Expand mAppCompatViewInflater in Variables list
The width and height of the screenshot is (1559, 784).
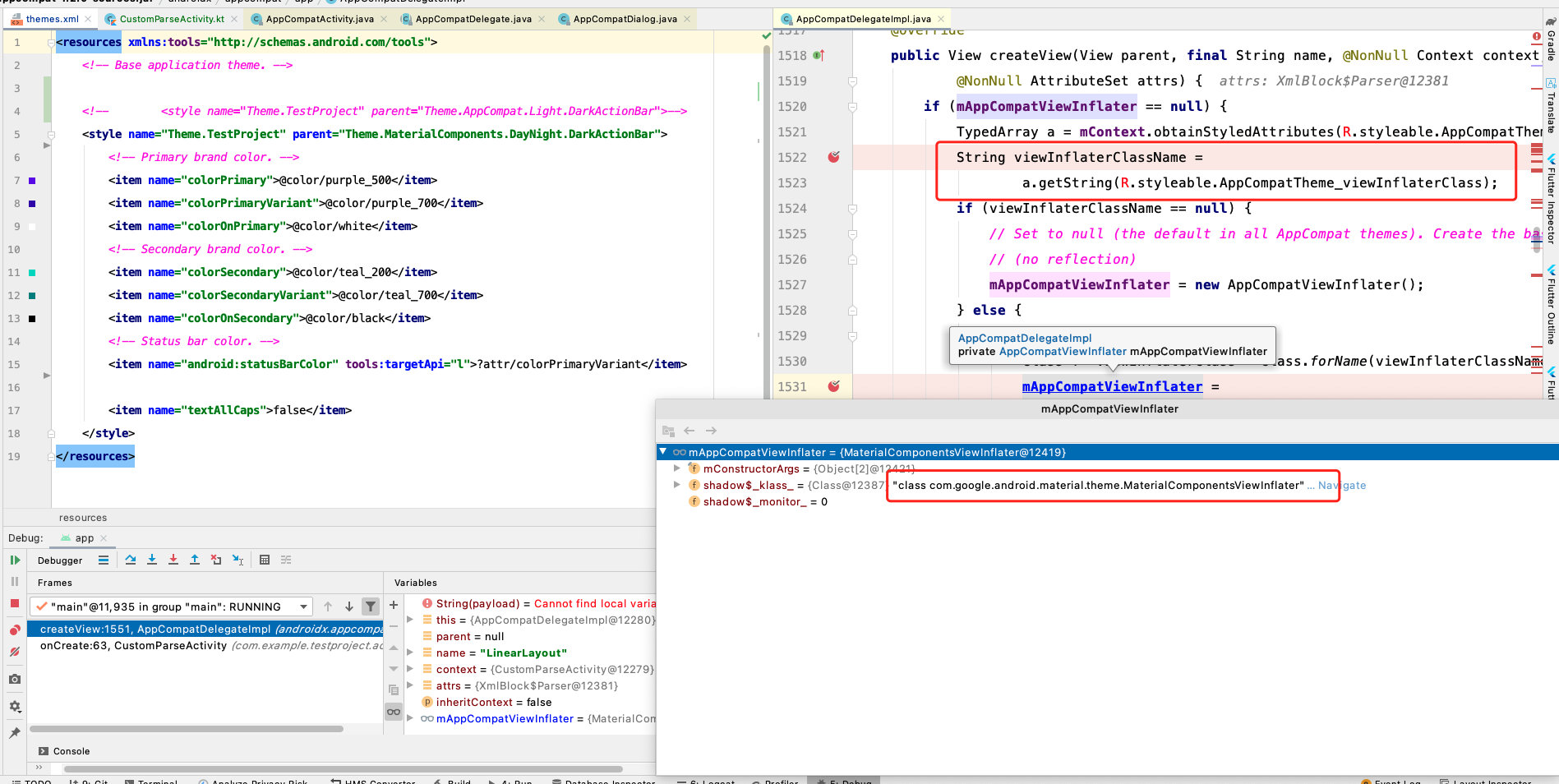(x=410, y=718)
